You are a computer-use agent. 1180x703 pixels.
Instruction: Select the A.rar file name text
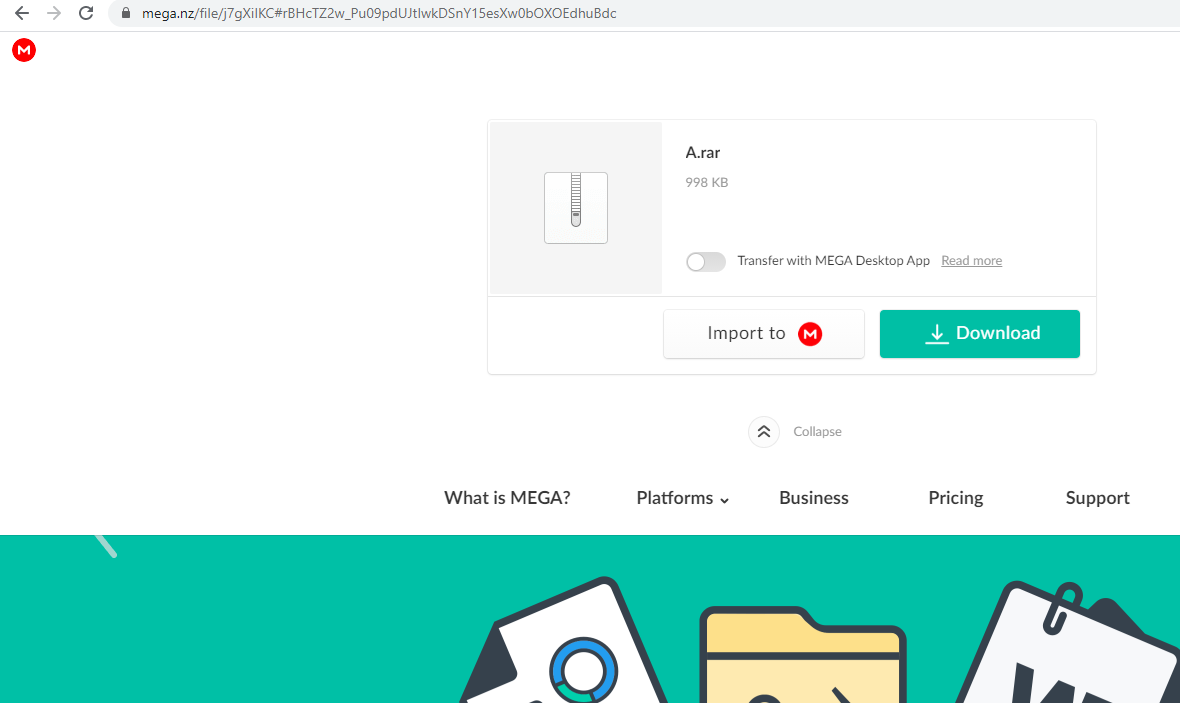coord(703,153)
